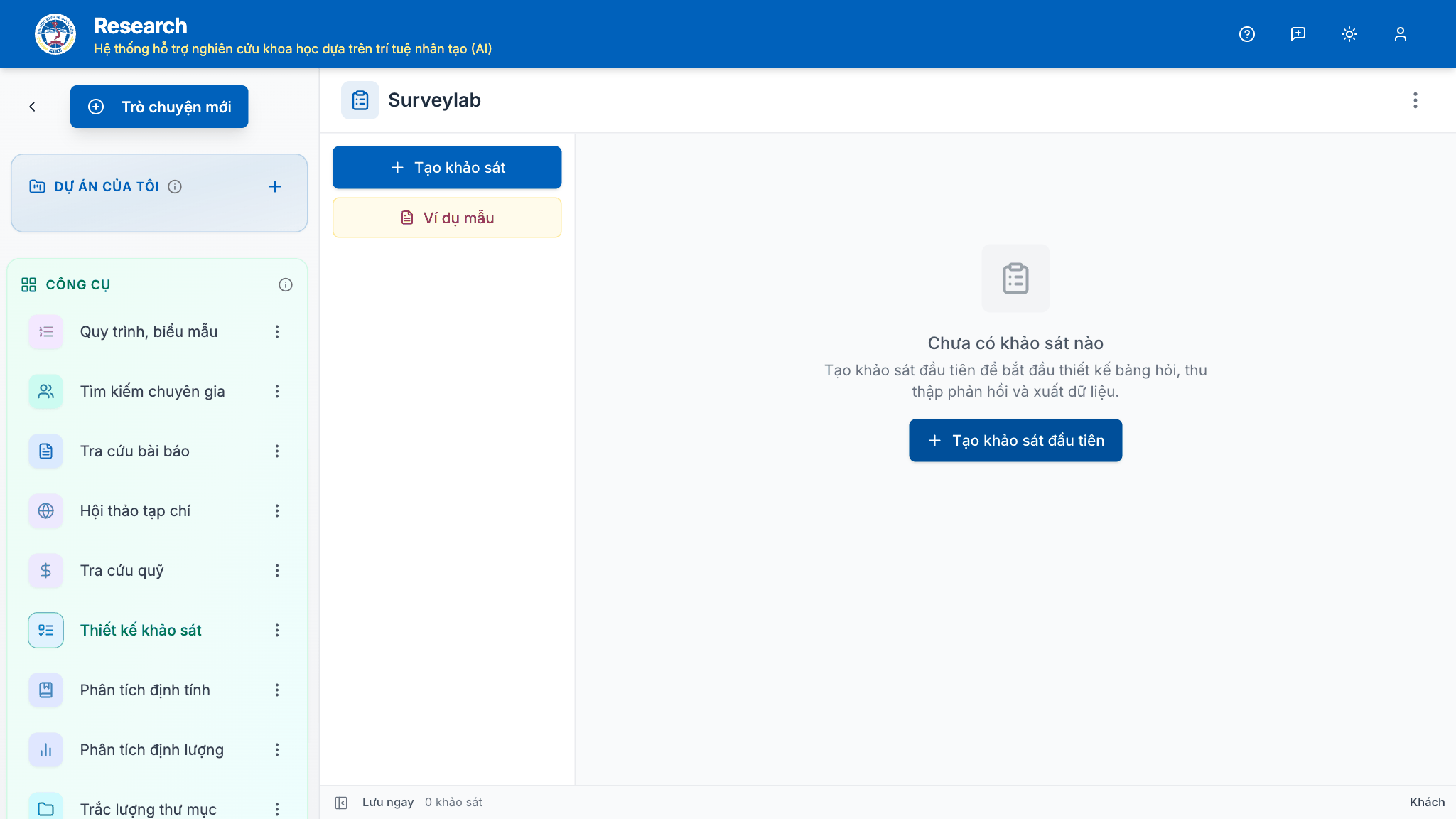Toggle the light/dark theme sun icon
Viewport: 1456px width, 819px height.
(x=1349, y=34)
